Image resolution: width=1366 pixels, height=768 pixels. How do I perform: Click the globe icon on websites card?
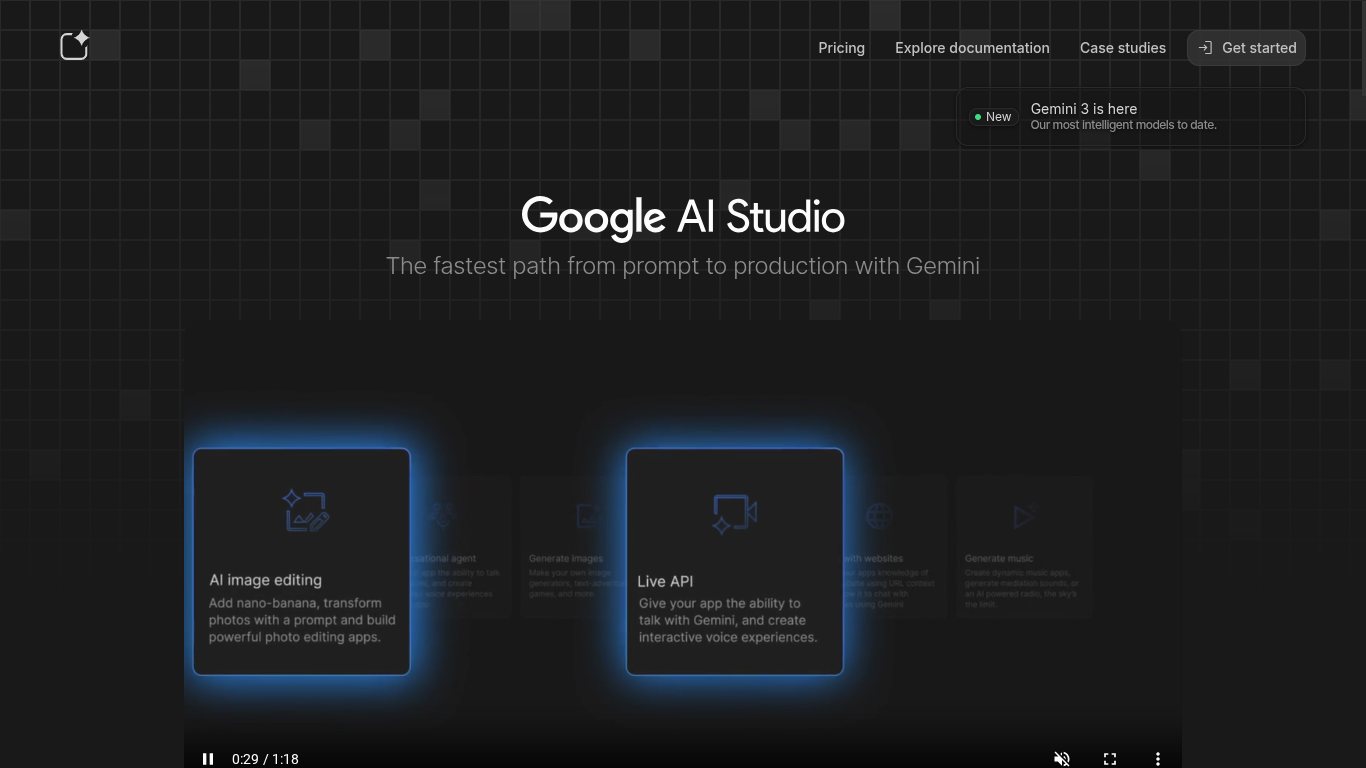tap(879, 516)
